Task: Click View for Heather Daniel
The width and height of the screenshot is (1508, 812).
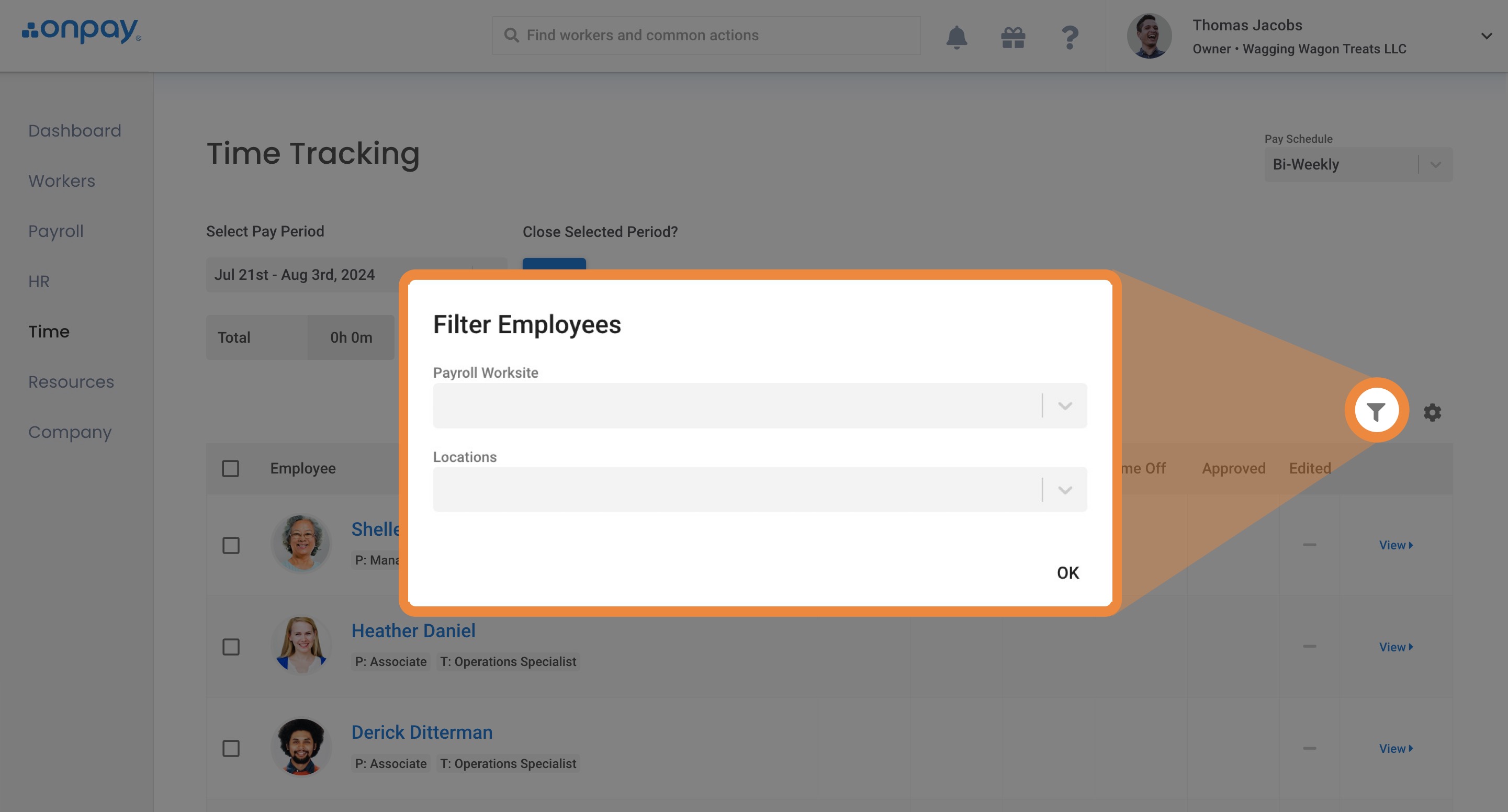Action: pyautogui.click(x=1396, y=647)
